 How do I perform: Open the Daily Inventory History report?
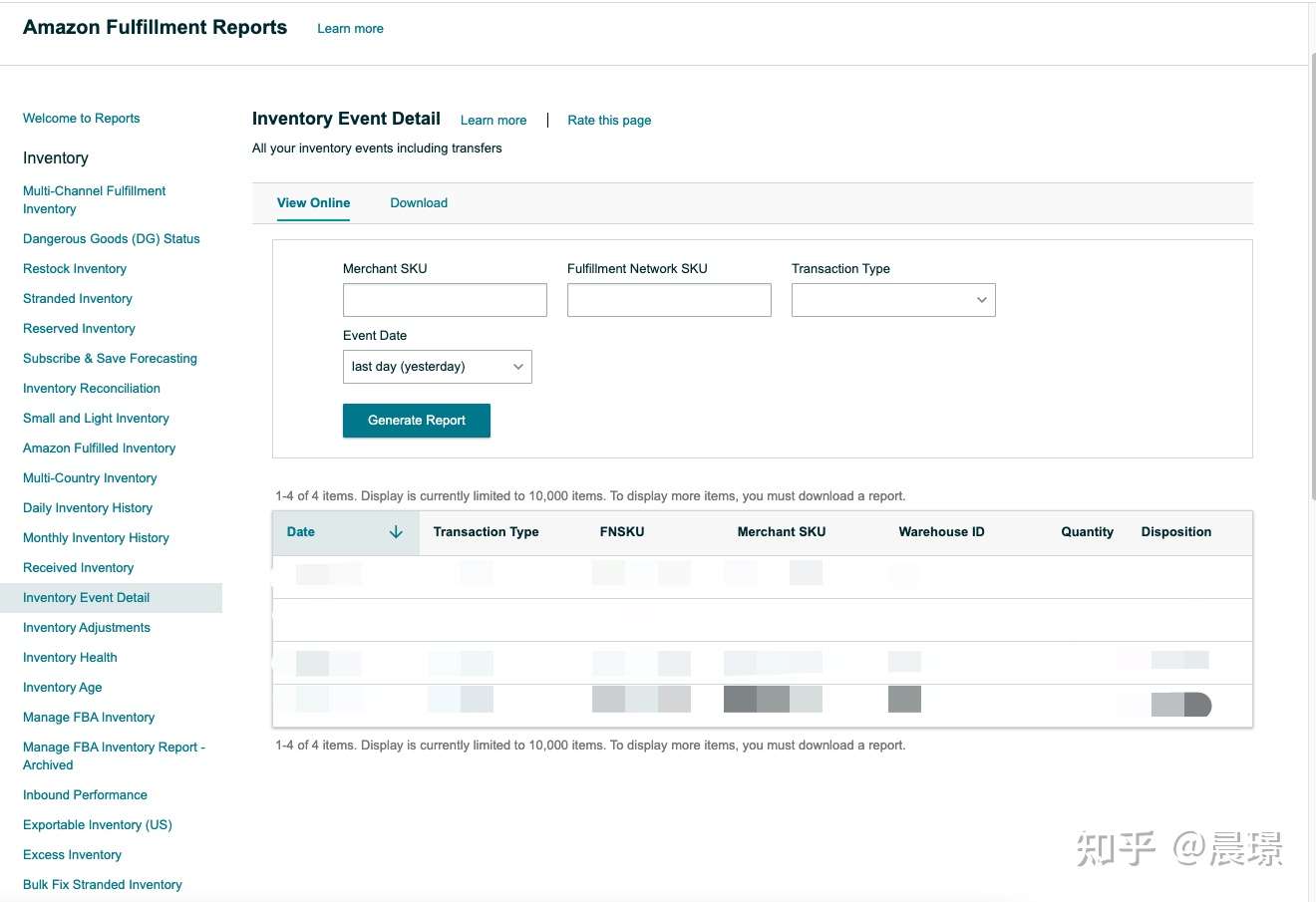coord(88,508)
